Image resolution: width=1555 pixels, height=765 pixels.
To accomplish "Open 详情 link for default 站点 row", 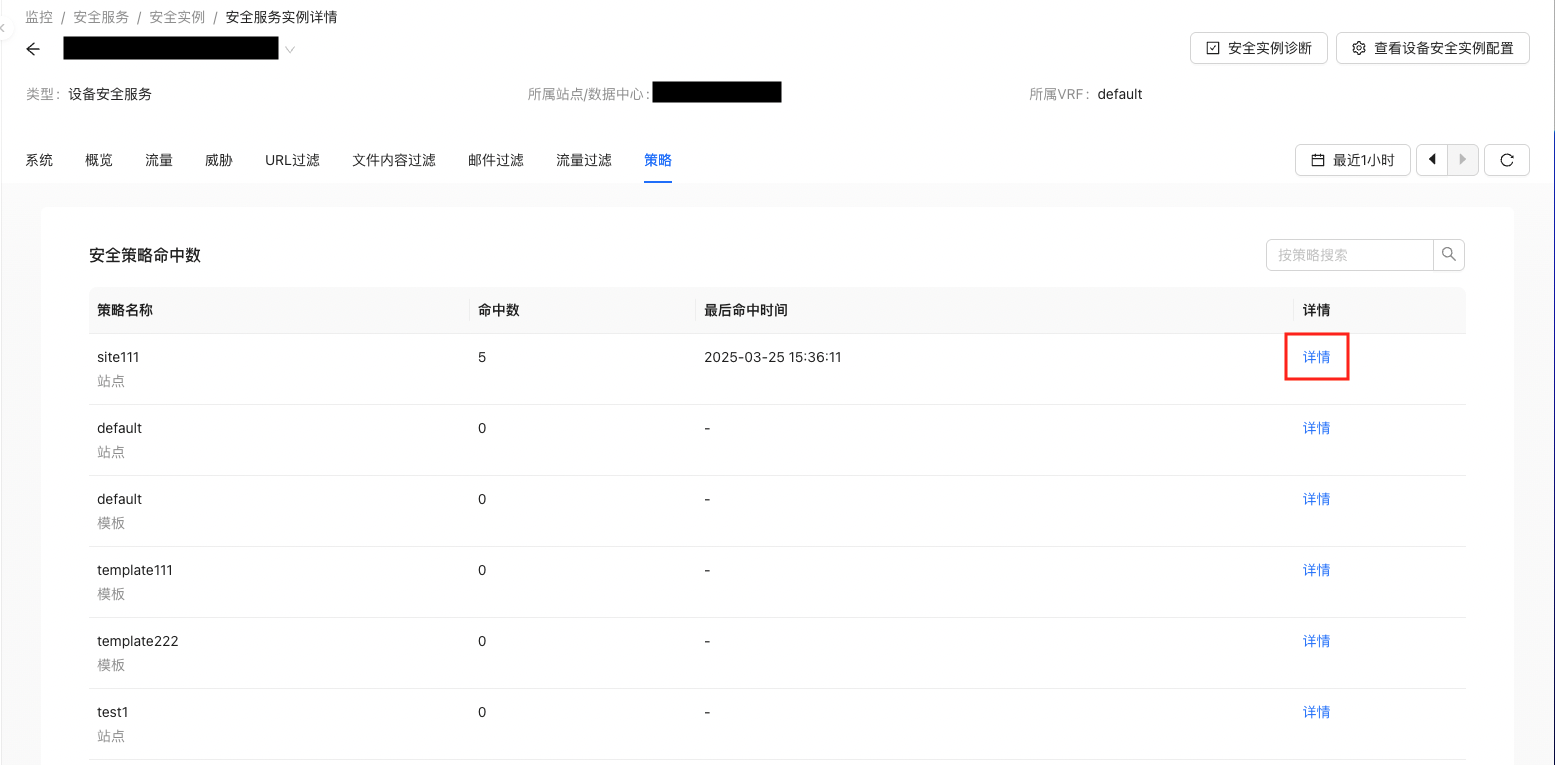I will [1316, 428].
